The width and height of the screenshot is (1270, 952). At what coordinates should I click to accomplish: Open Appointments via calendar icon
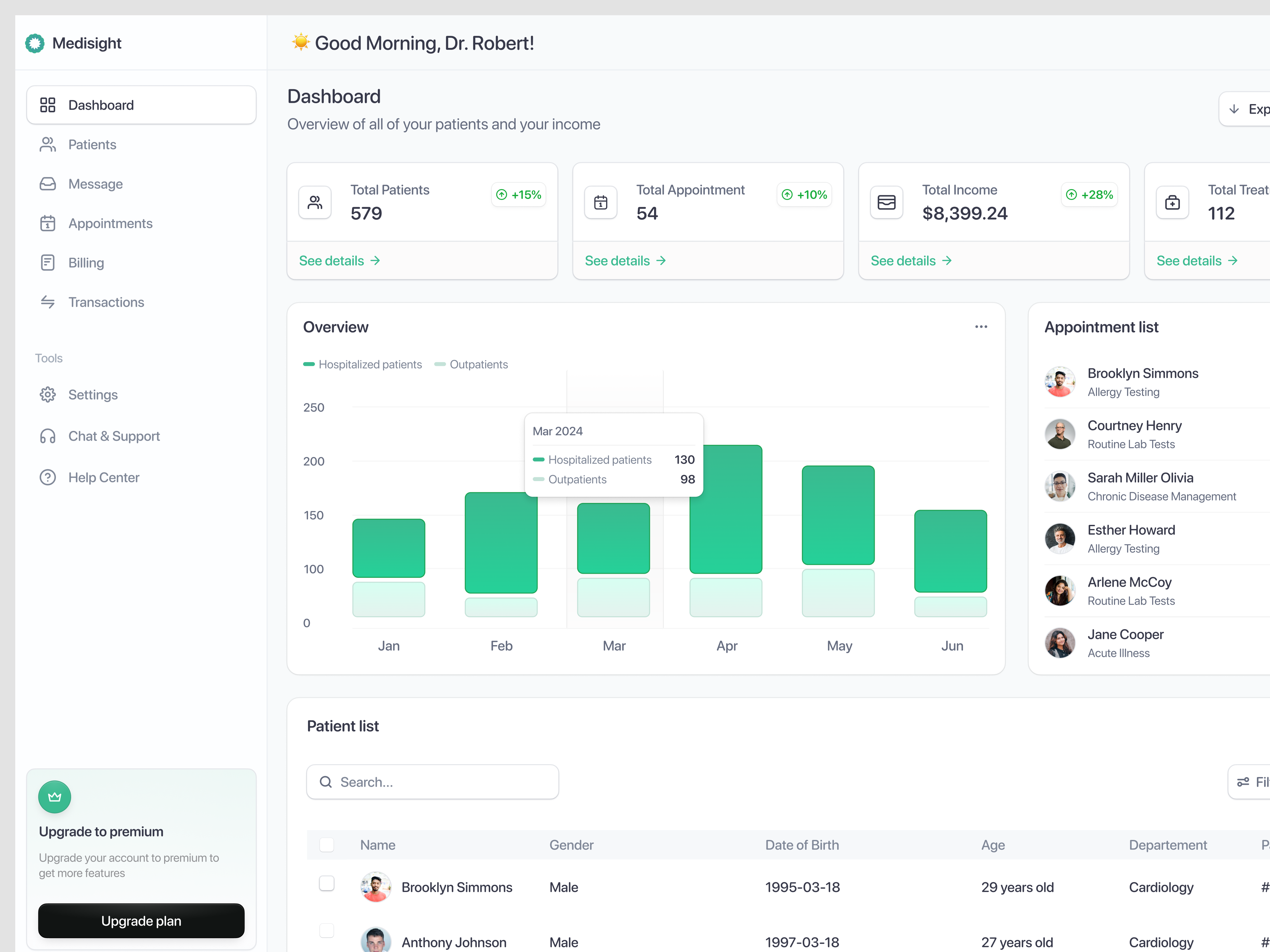tap(48, 223)
